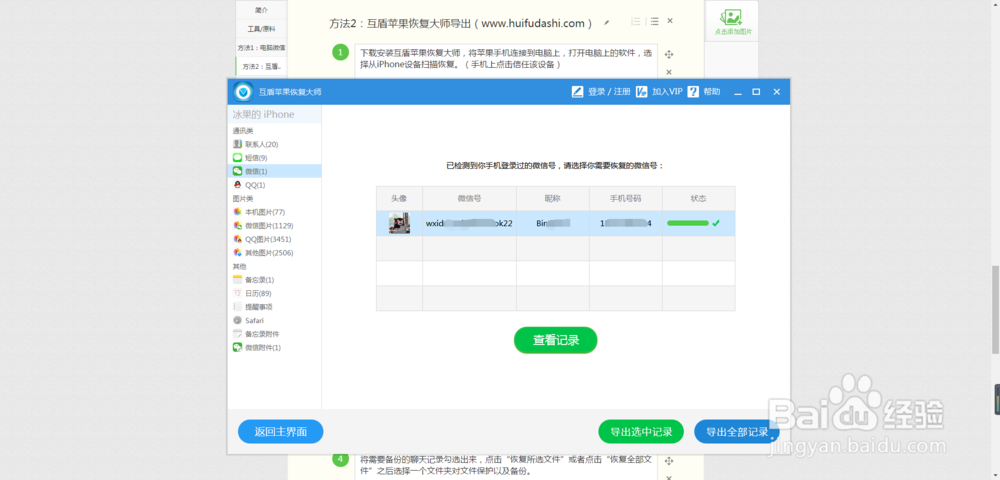This screenshot has height=480, width=1000.
Task: Open the 短信(9) category
Action: 275,157
